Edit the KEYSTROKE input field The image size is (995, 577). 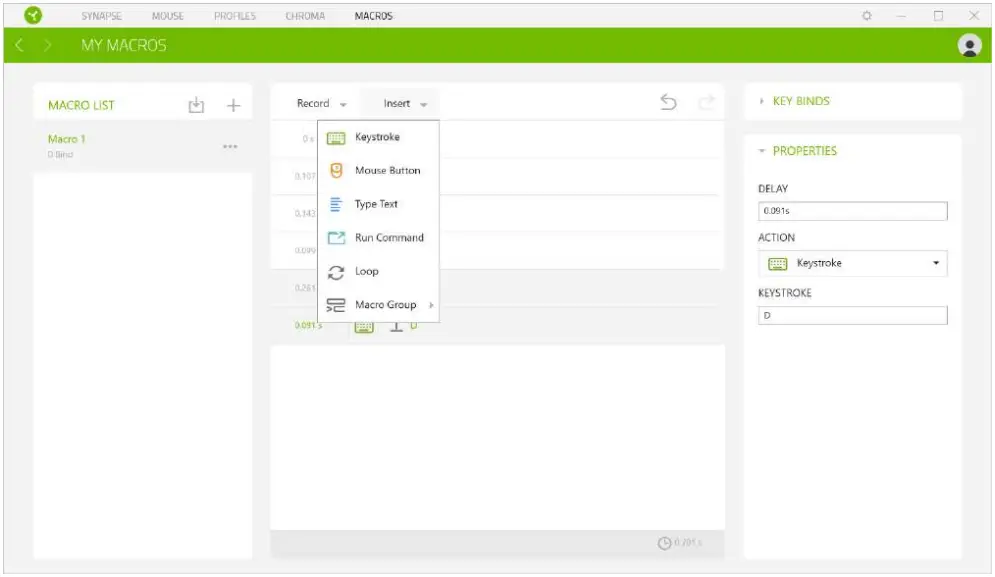point(852,315)
